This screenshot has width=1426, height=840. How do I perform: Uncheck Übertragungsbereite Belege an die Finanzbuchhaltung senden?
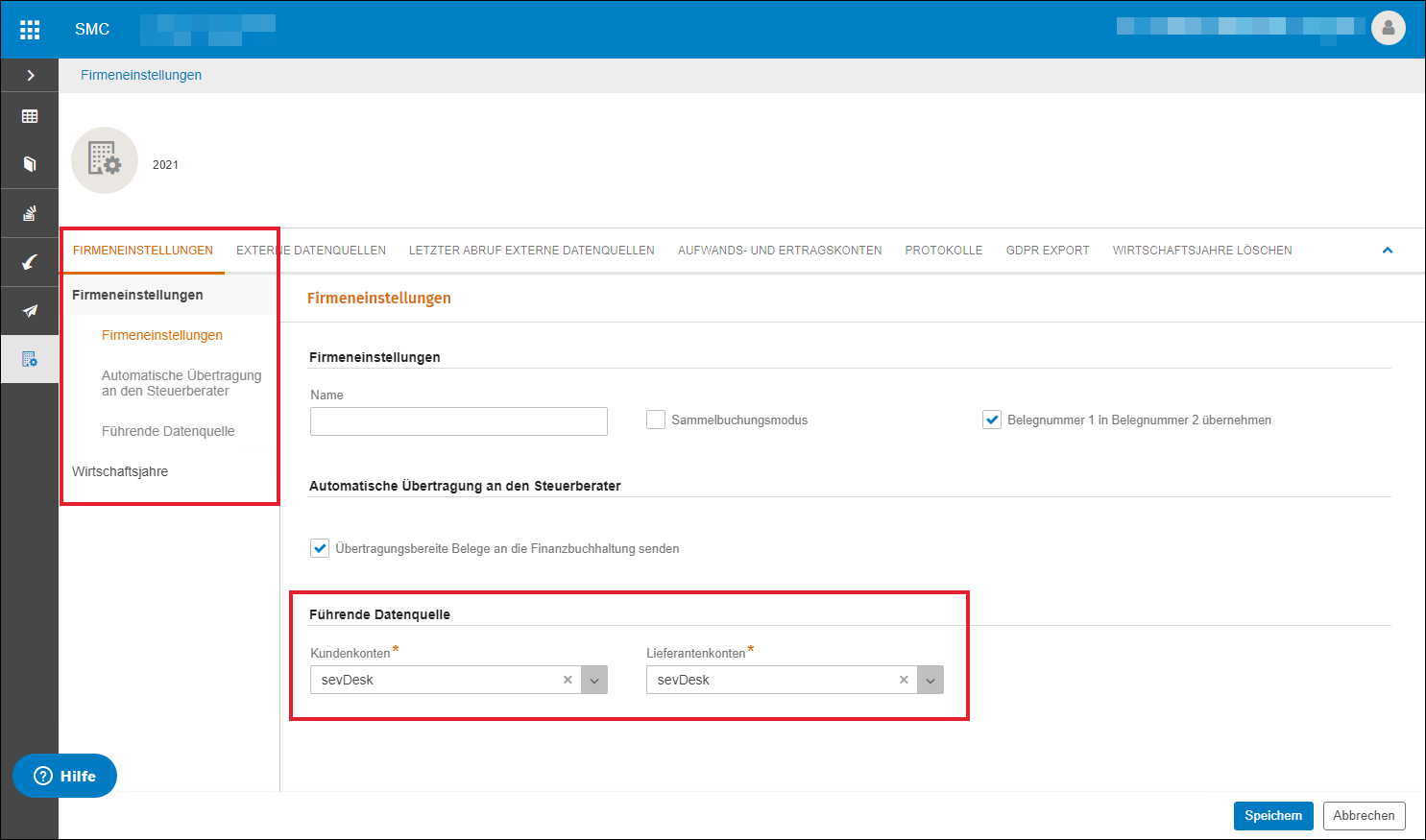(320, 548)
